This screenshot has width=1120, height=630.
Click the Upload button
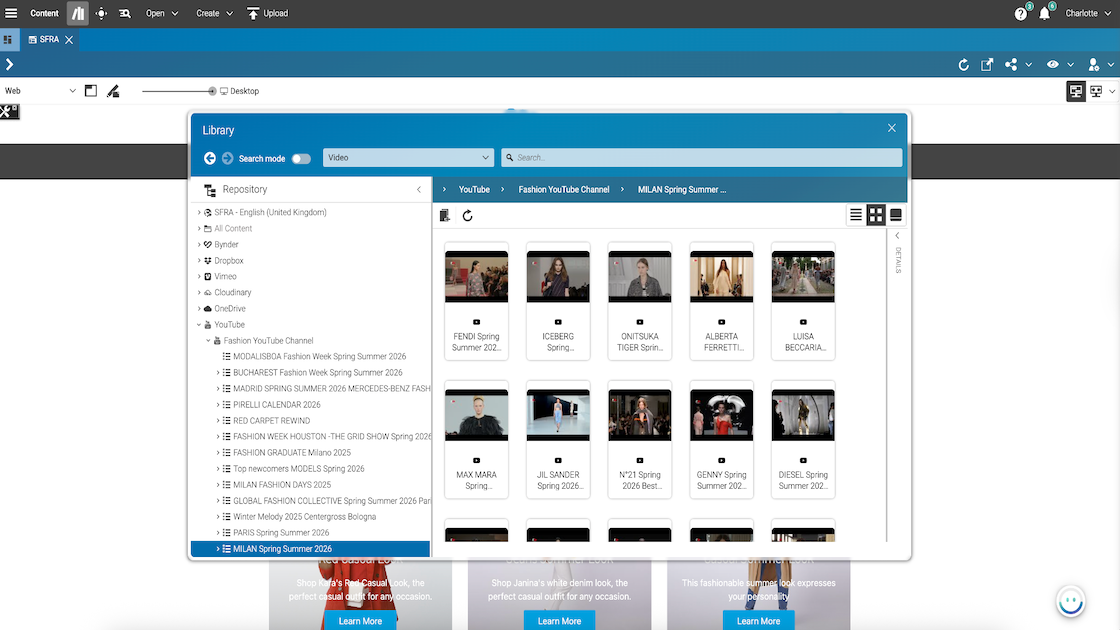(267, 13)
